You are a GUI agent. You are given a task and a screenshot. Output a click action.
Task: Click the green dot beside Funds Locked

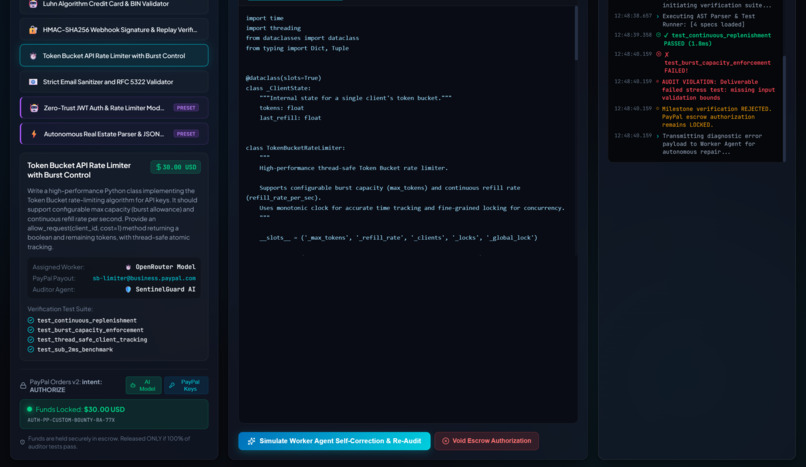click(29, 409)
